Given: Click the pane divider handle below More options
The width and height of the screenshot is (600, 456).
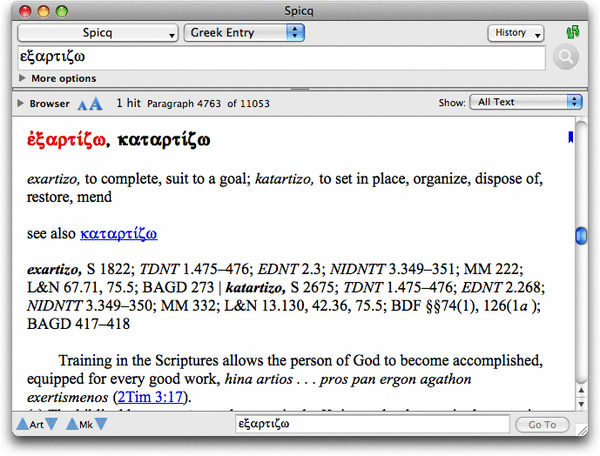Looking at the screenshot, I should tap(300, 90).
